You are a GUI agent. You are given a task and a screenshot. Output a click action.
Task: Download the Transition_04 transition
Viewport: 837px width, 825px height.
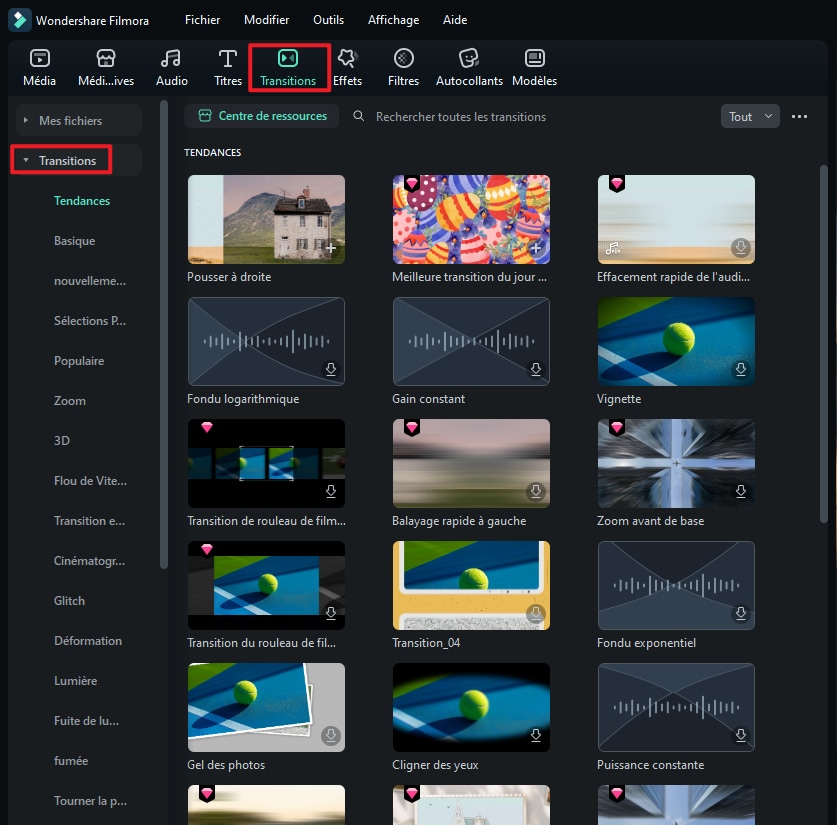[536, 613]
